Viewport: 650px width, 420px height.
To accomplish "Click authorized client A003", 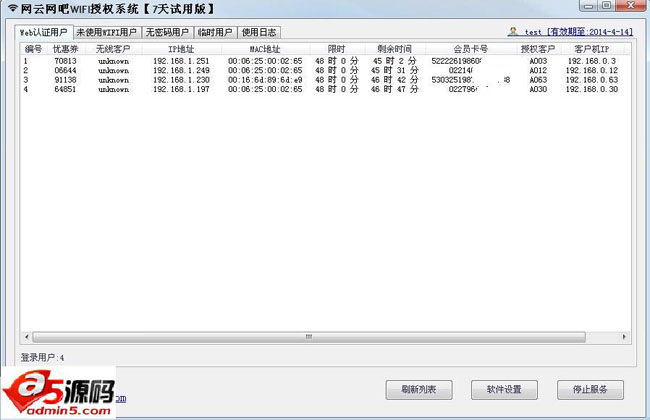I will point(538,61).
